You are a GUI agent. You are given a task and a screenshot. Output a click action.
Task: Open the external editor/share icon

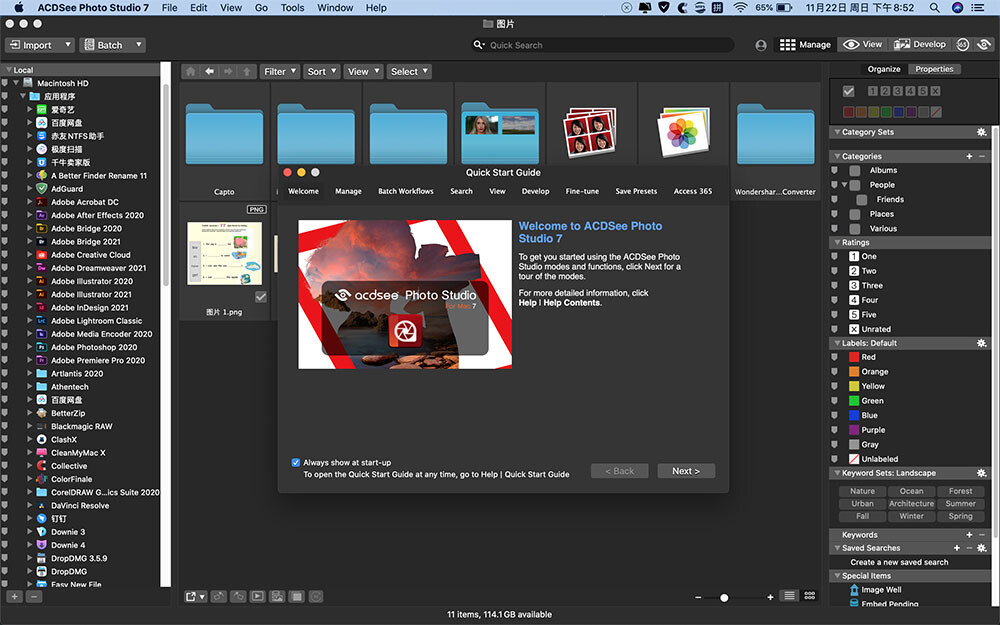click(195, 597)
